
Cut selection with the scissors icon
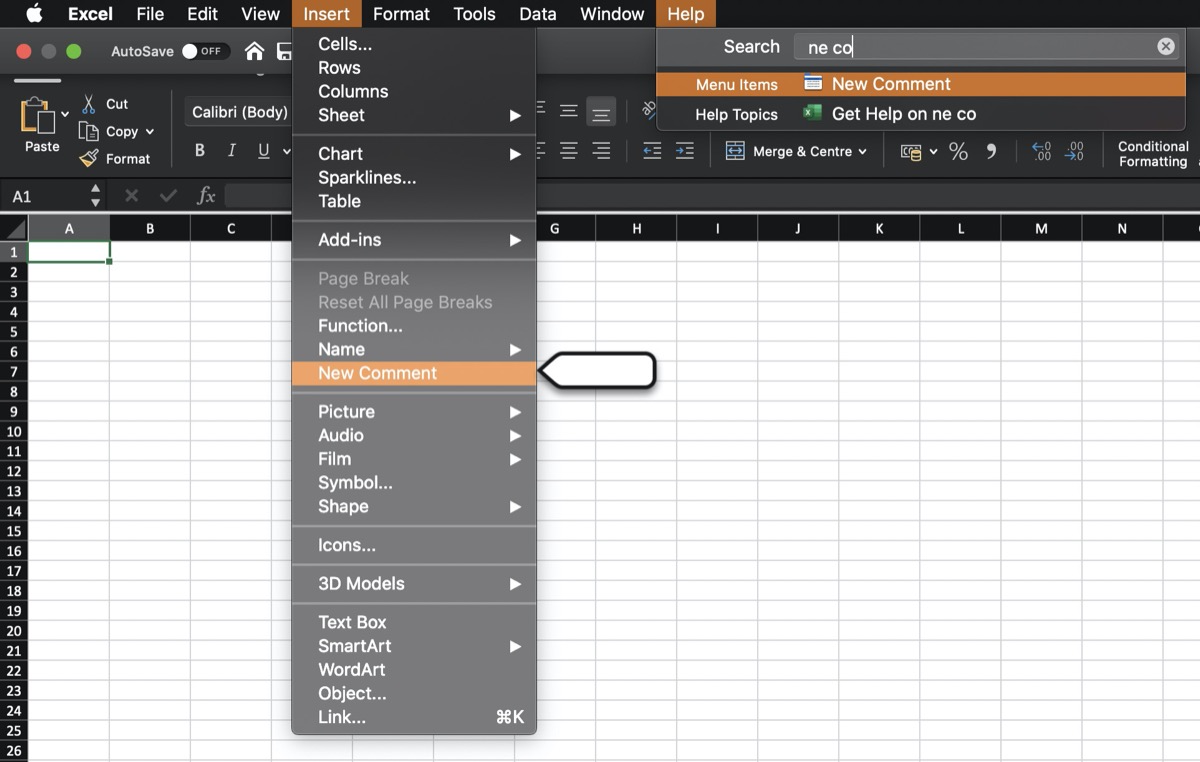(89, 104)
